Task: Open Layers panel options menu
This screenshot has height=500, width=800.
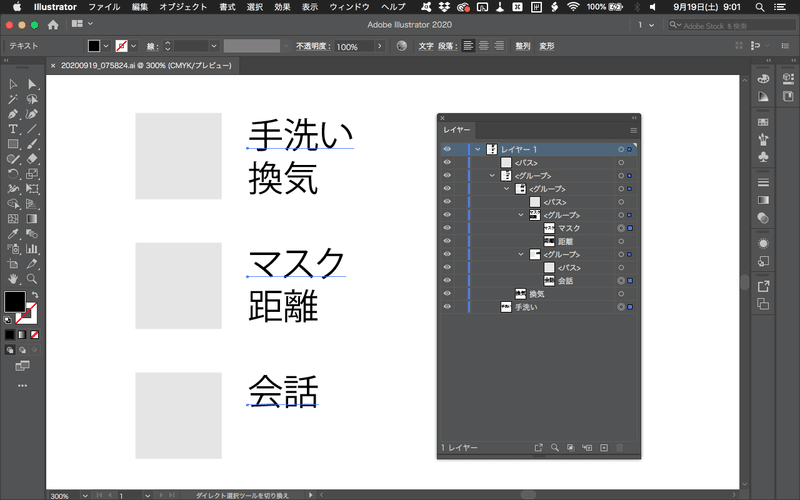Action: (x=633, y=130)
